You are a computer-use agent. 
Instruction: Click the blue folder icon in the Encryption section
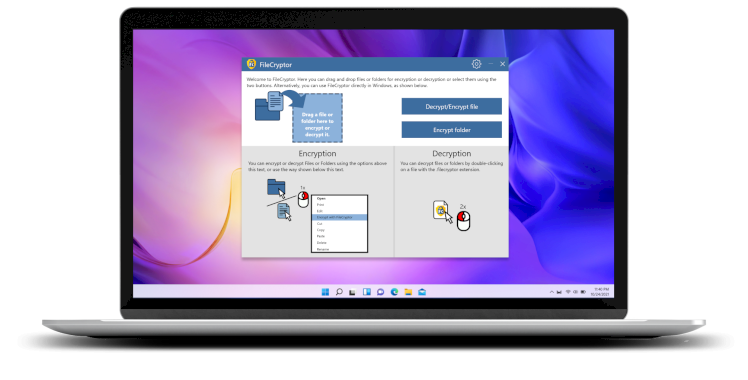click(276, 186)
